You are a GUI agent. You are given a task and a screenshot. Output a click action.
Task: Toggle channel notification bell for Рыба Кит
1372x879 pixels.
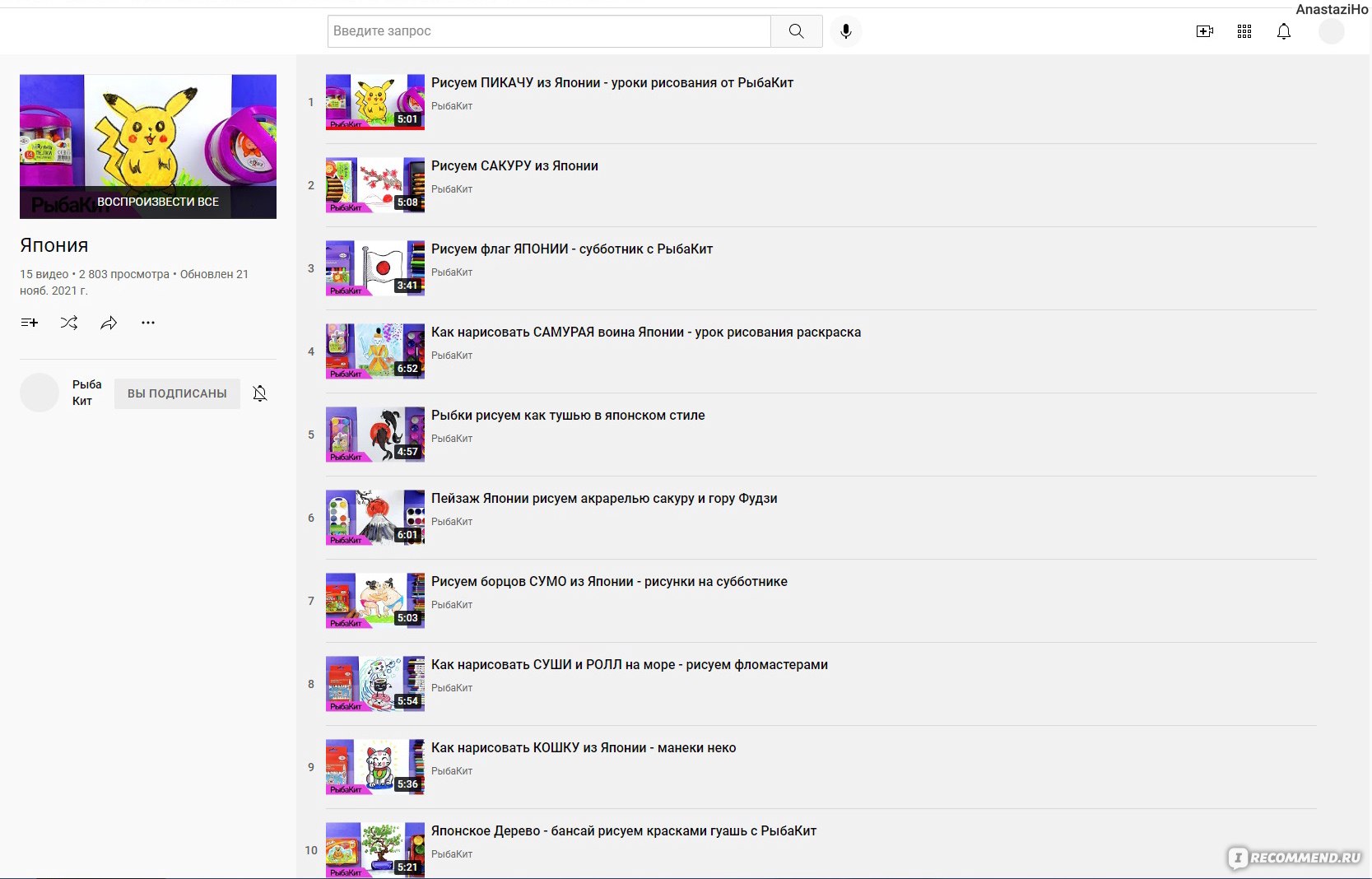[260, 393]
